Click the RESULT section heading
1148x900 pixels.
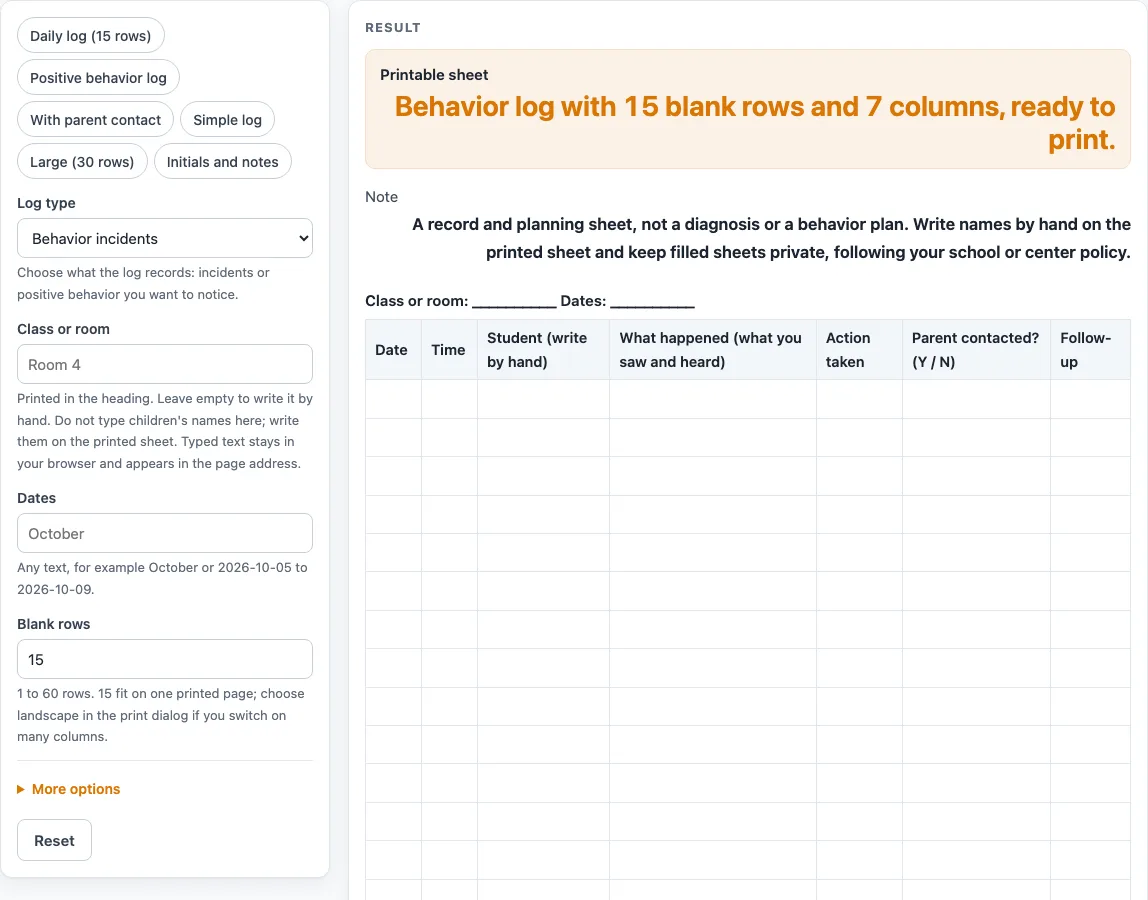tap(393, 28)
